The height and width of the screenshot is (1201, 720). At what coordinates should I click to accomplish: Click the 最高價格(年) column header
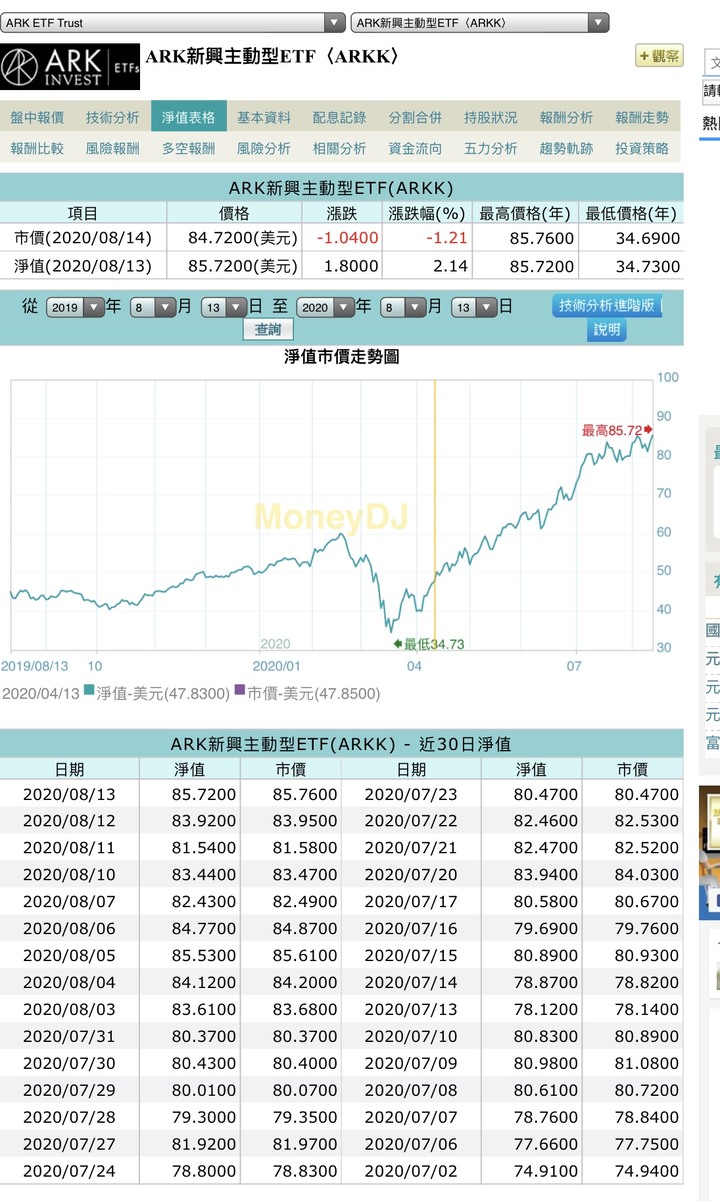pos(525,213)
